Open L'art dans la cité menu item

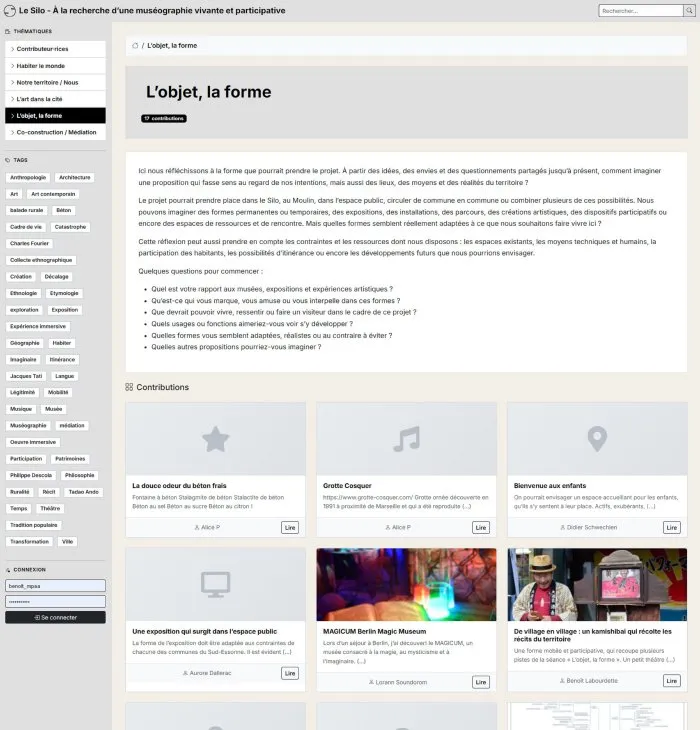(55, 99)
